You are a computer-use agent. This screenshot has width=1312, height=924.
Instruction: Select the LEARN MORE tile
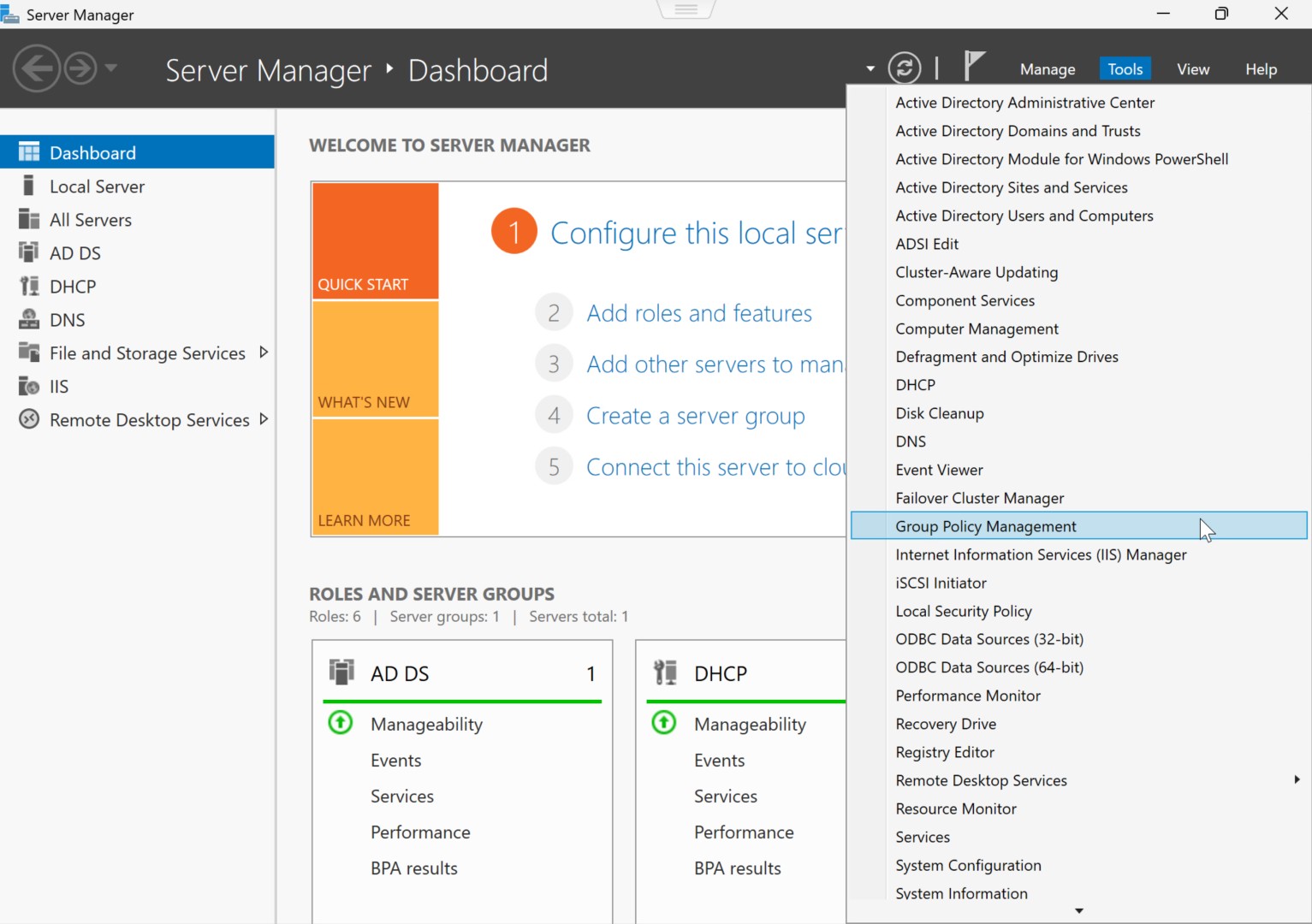(x=376, y=477)
